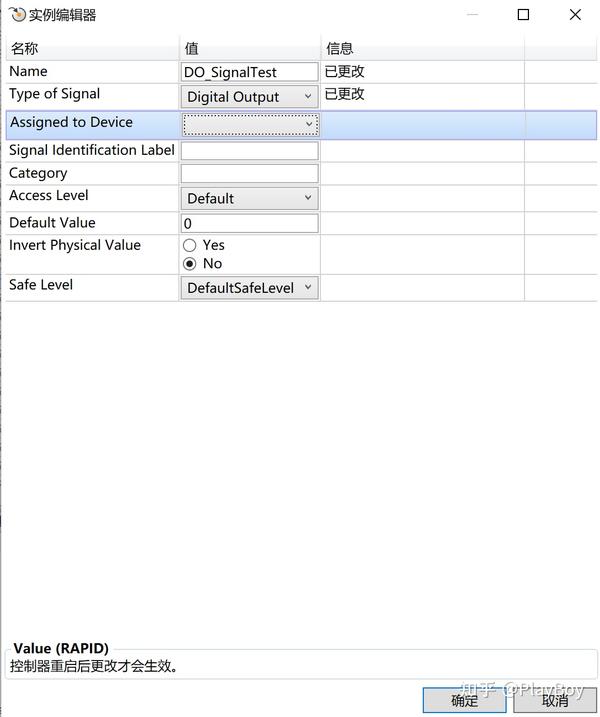Select Yes for Invert Physical Value
The width and height of the screenshot is (600, 717).
(190, 246)
